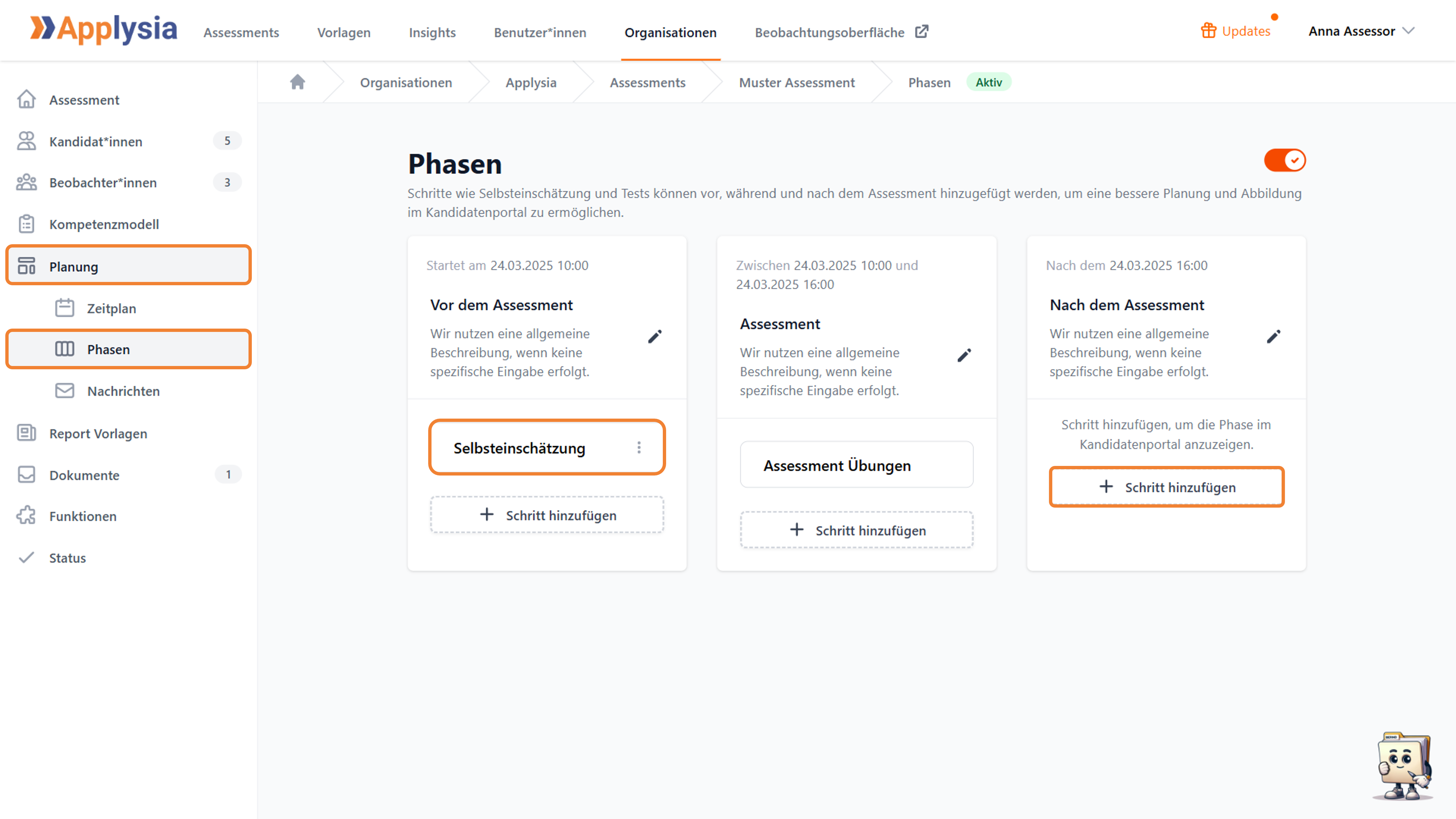Add a step to Vor dem Assessment

coord(547,515)
